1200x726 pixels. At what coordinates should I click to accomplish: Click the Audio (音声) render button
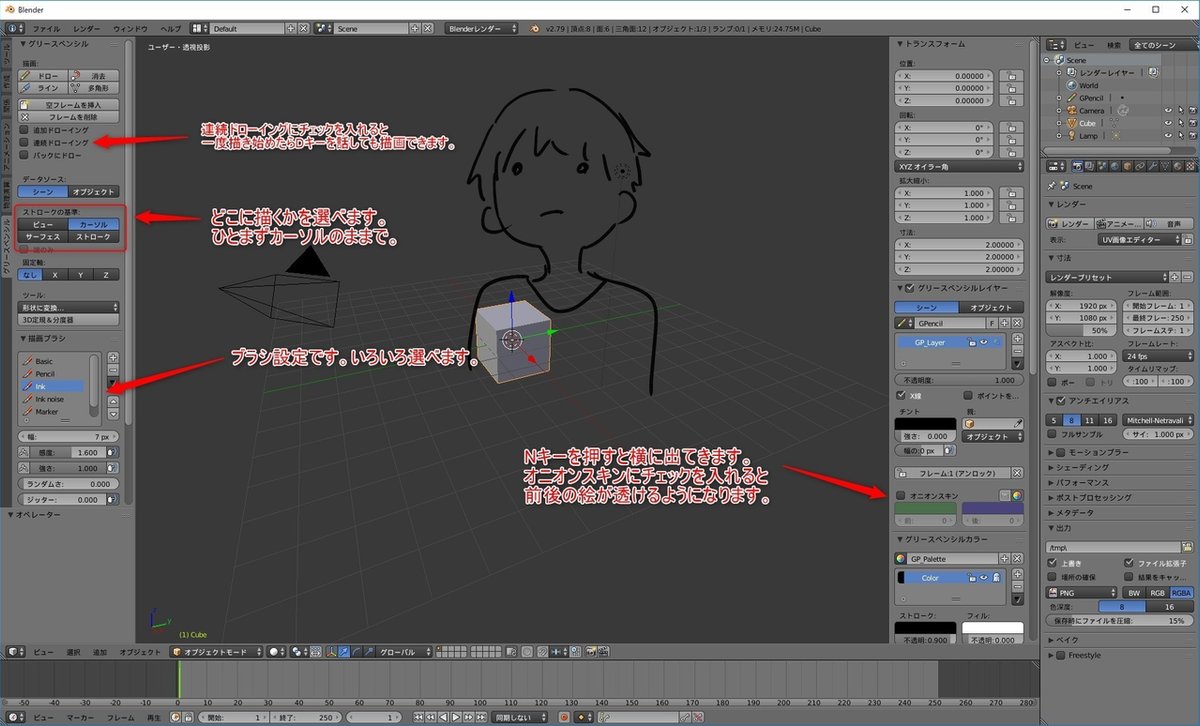click(1166, 223)
